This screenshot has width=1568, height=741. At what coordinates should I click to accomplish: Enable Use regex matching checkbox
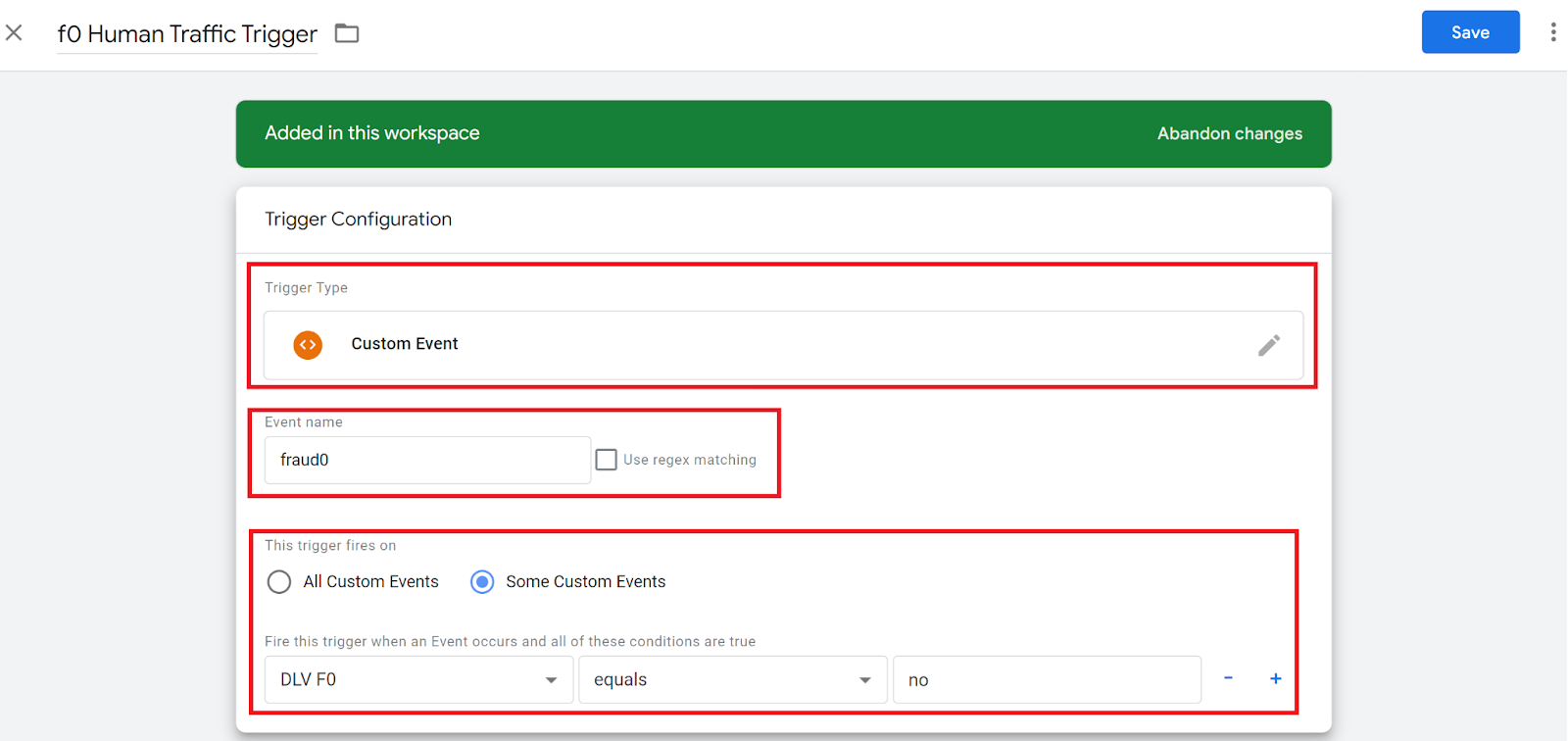607,460
